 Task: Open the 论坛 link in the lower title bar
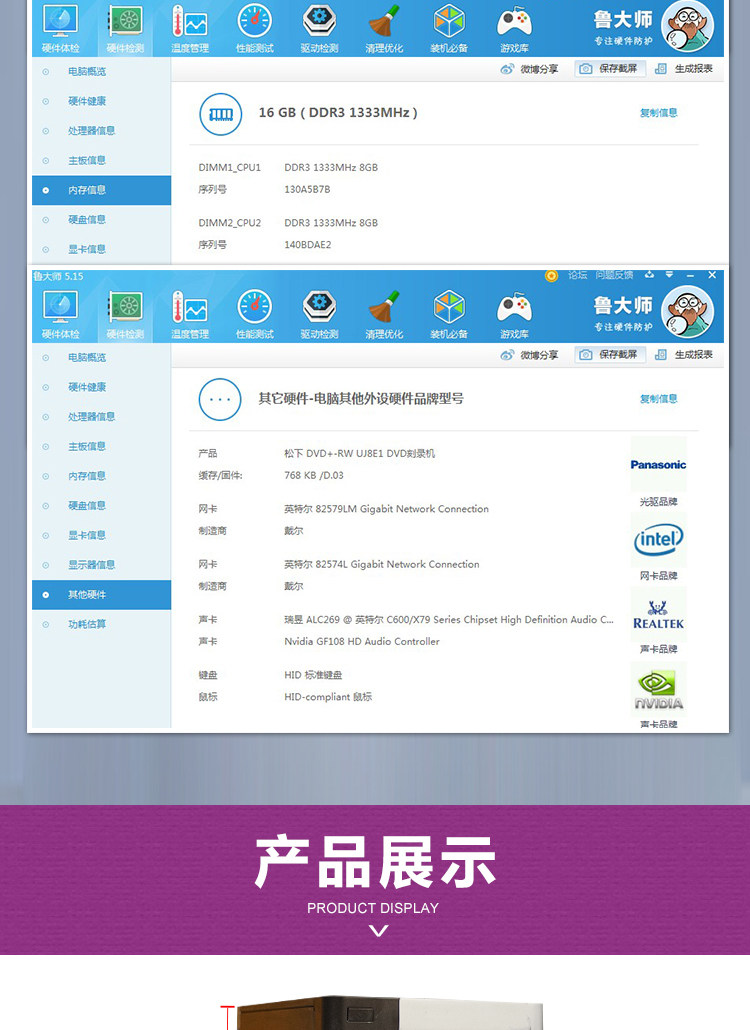click(578, 275)
